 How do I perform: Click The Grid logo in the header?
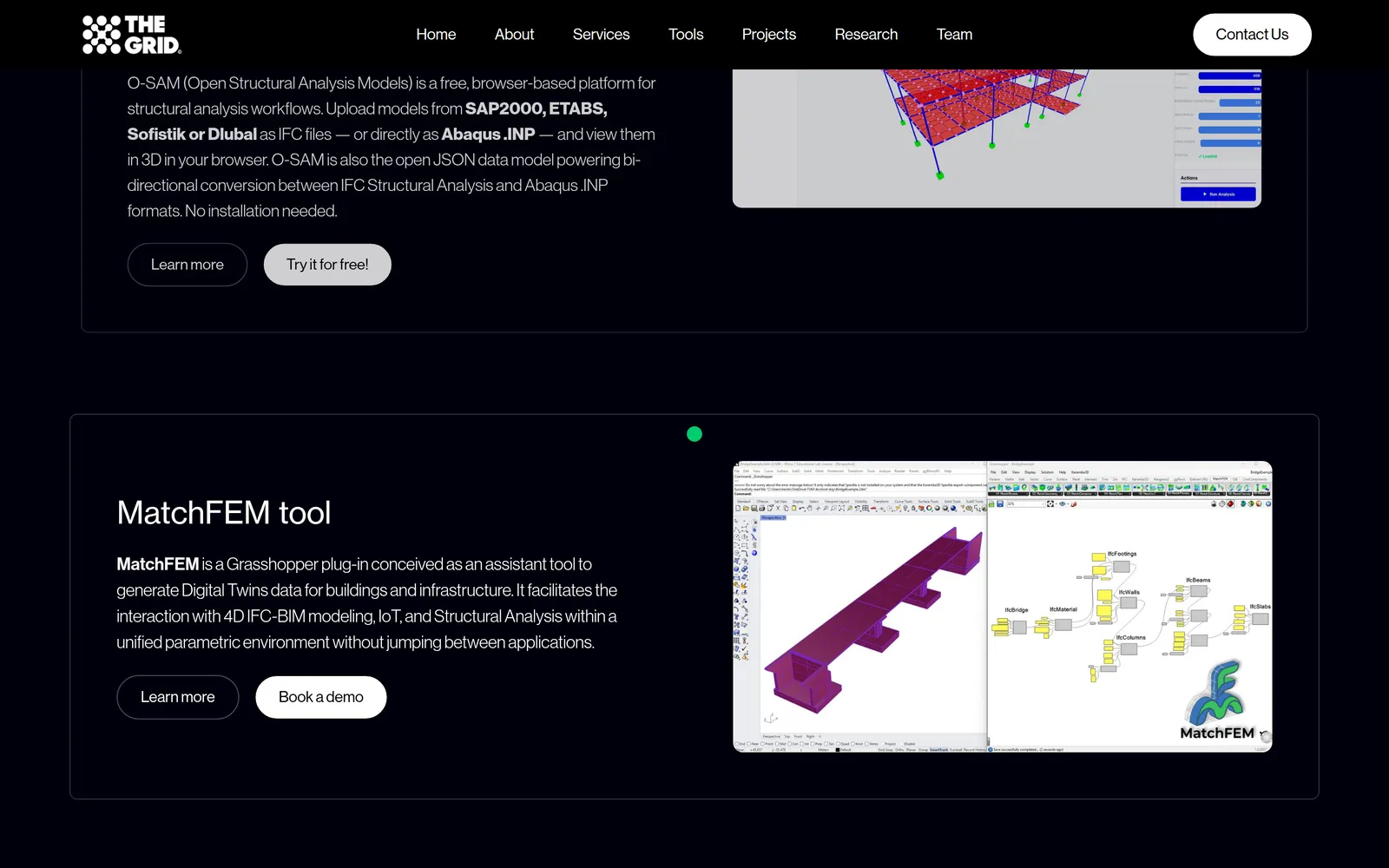[x=132, y=35]
